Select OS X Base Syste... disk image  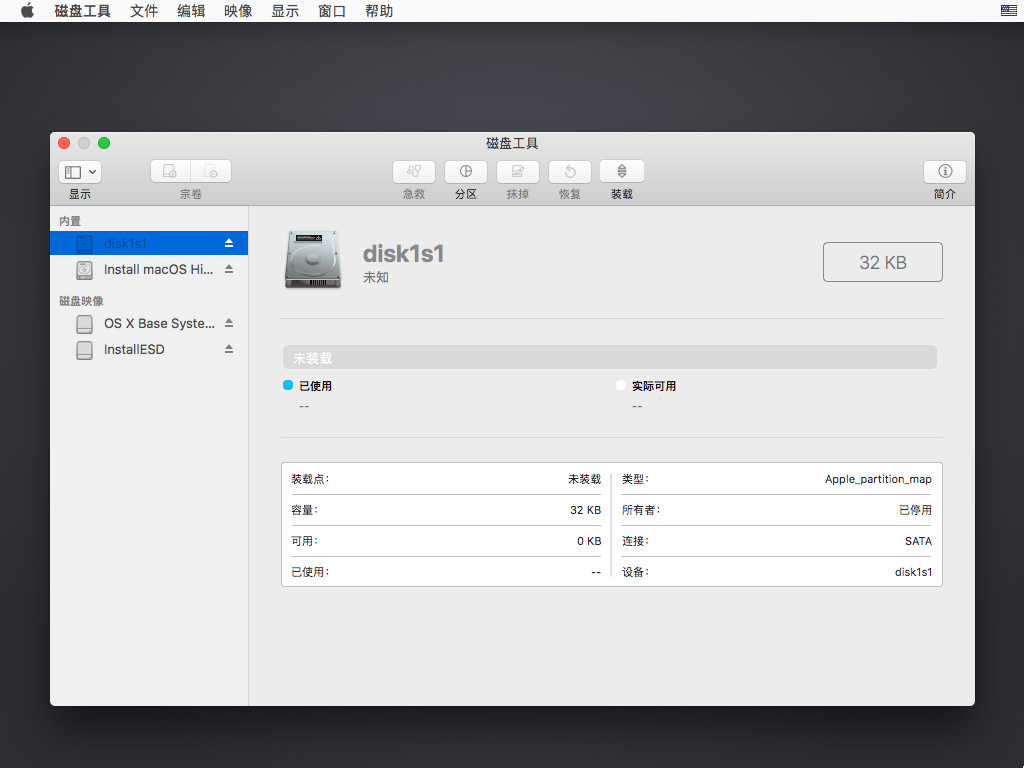coord(149,323)
